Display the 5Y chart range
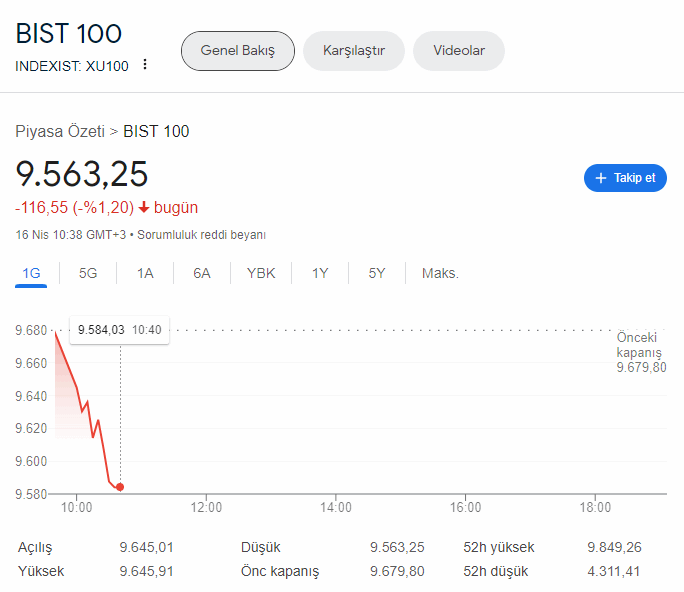This screenshot has height=592, width=684. click(x=377, y=273)
